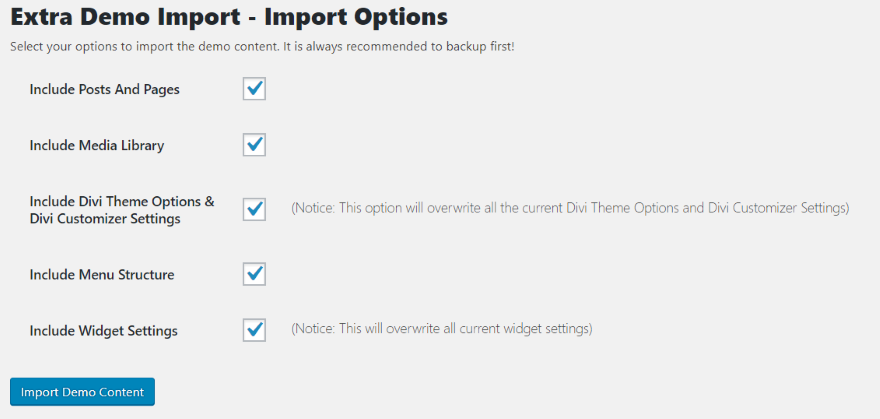
Task: Click the Import Demo Content button
Action: point(82,392)
